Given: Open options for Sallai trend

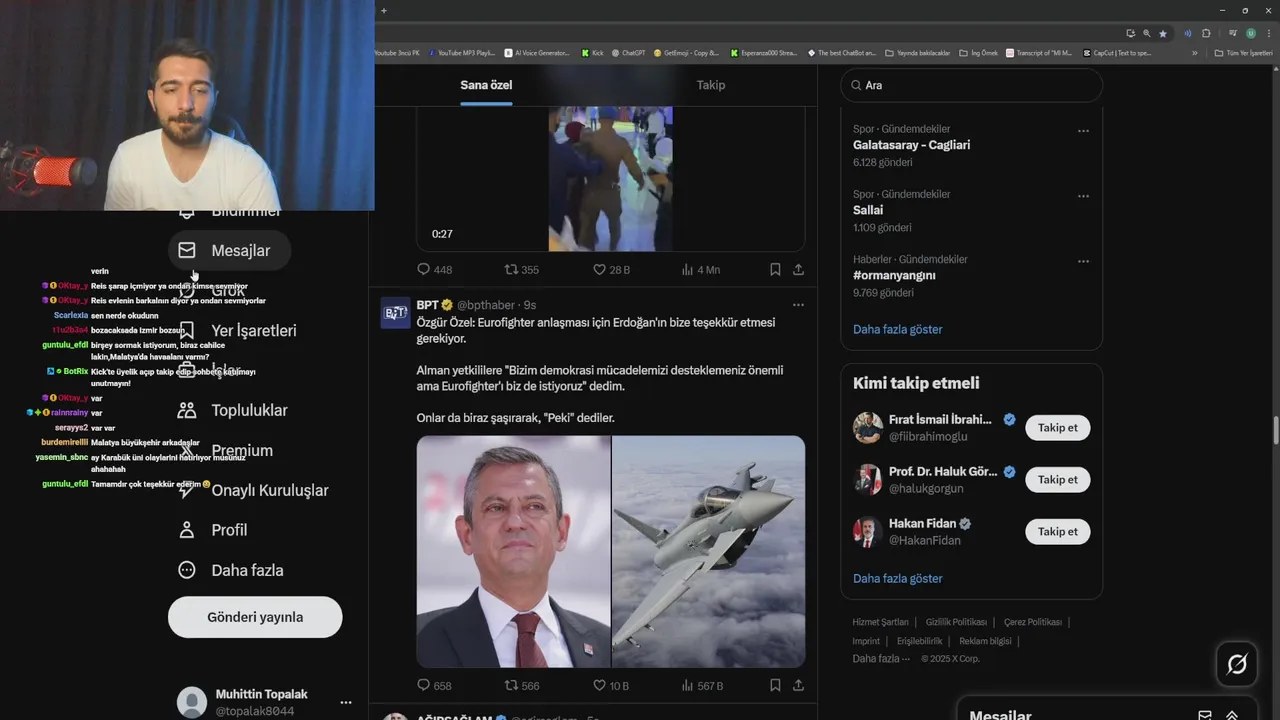Looking at the screenshot, I should [1083, 196].
